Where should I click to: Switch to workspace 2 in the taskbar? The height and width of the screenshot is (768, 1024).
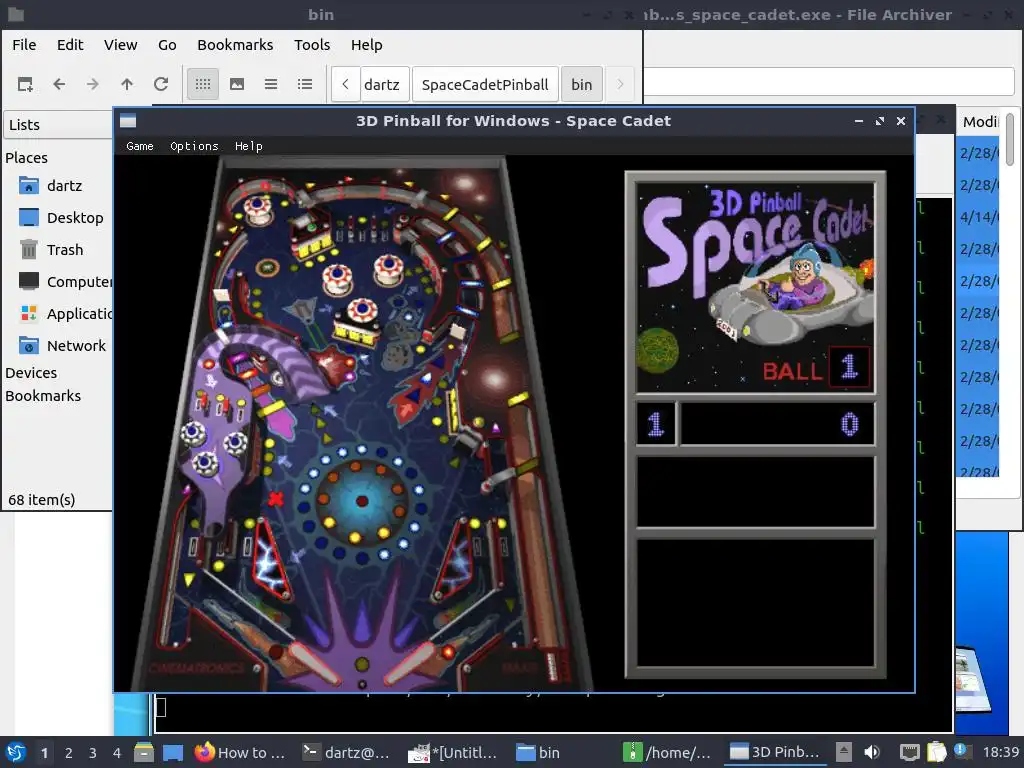[69, 753]
